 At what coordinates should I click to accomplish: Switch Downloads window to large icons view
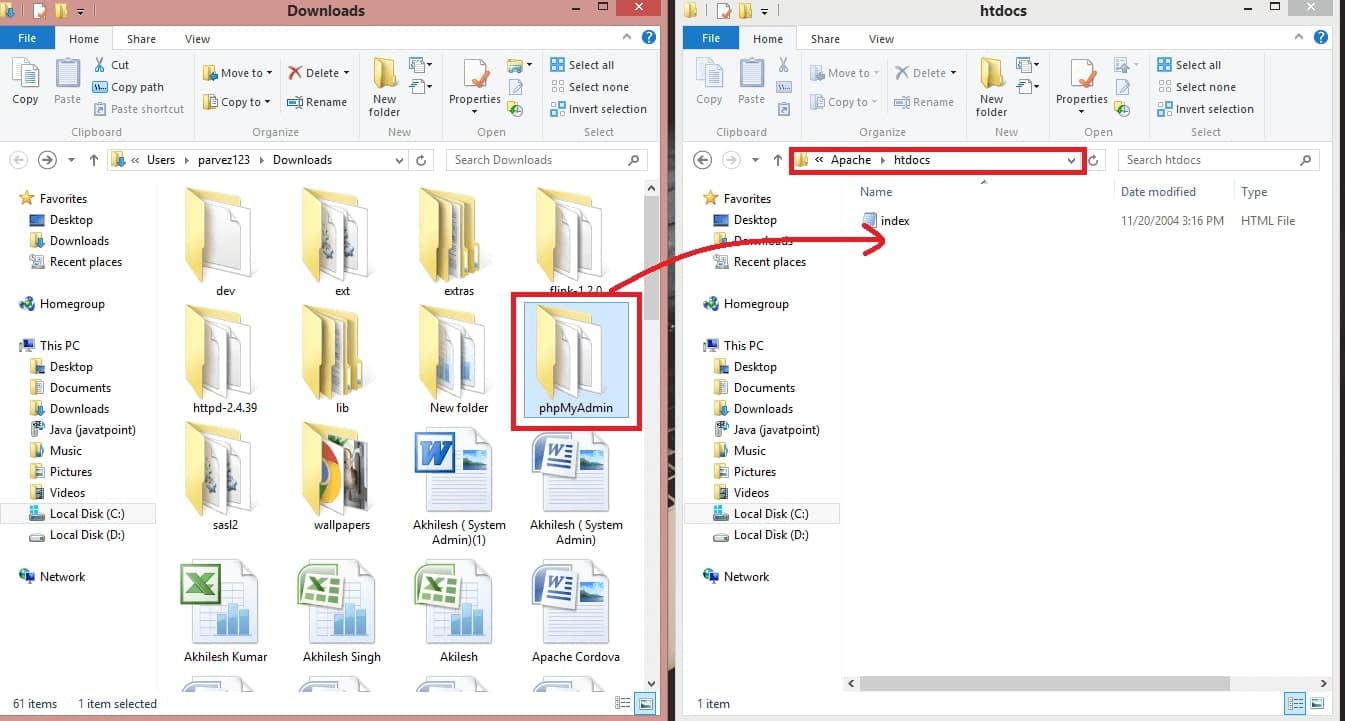[x=646, y=703]
